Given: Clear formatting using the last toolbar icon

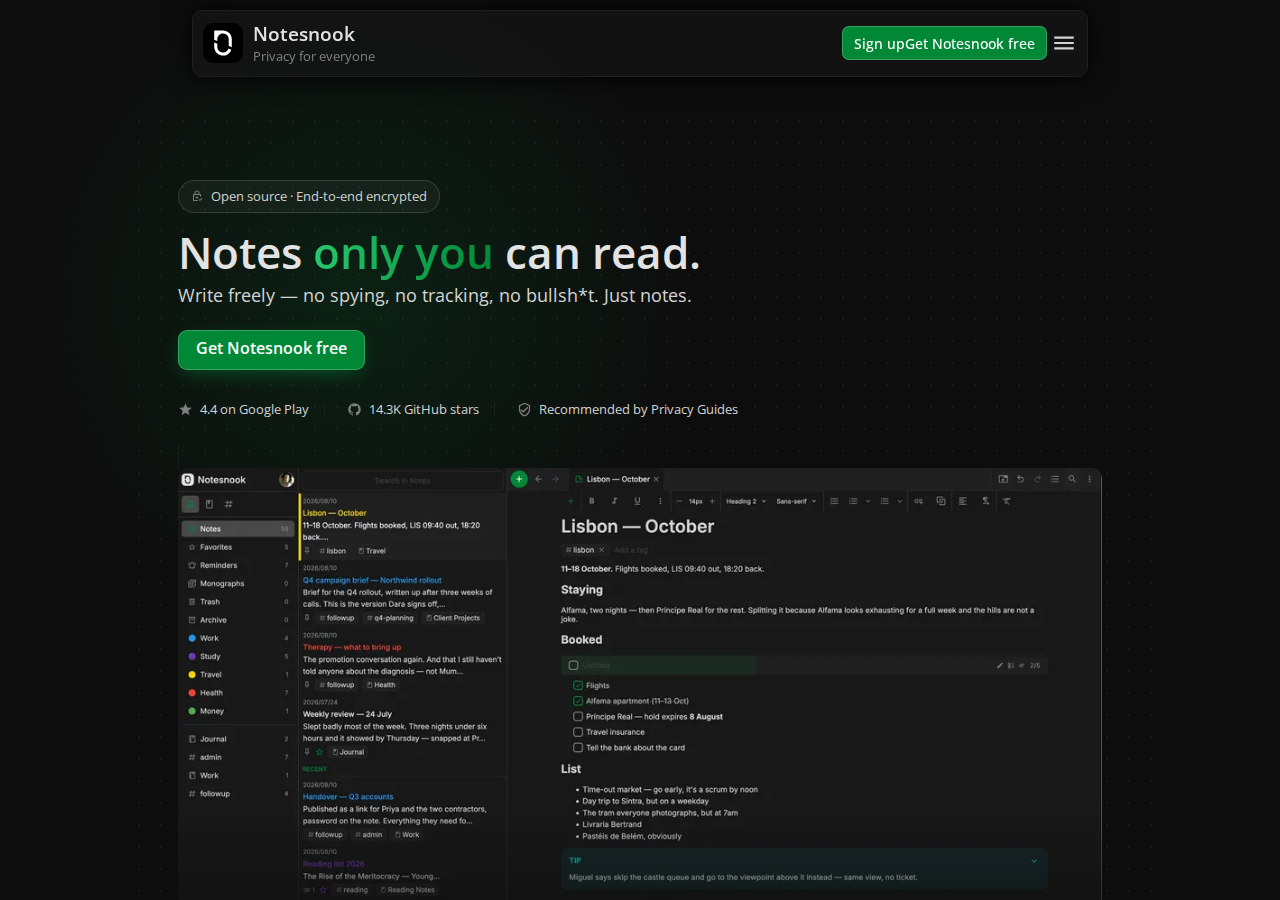Looking at the screenshot, I should pos(1007,501).
